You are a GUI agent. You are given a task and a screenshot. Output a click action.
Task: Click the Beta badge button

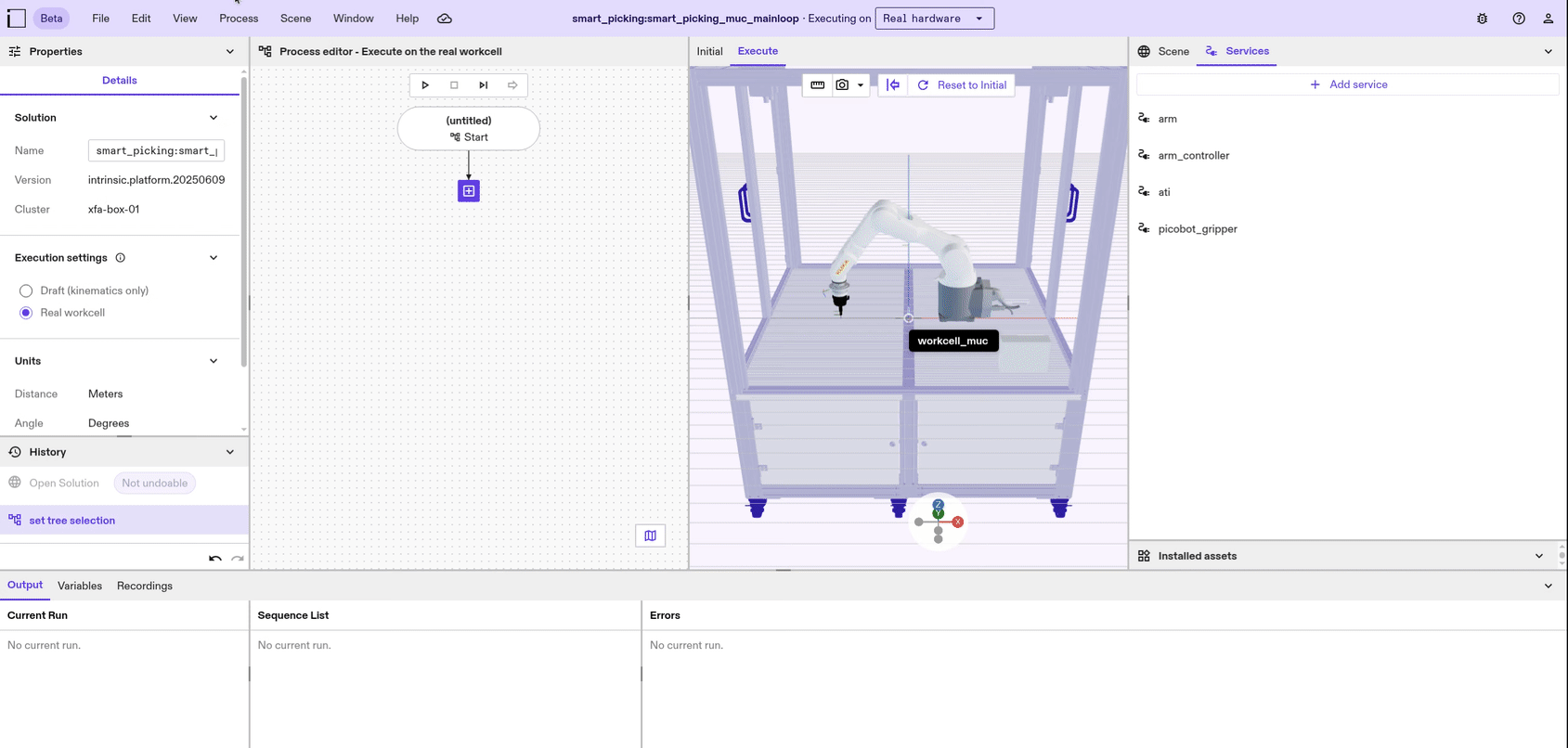[x=52, y=19]
